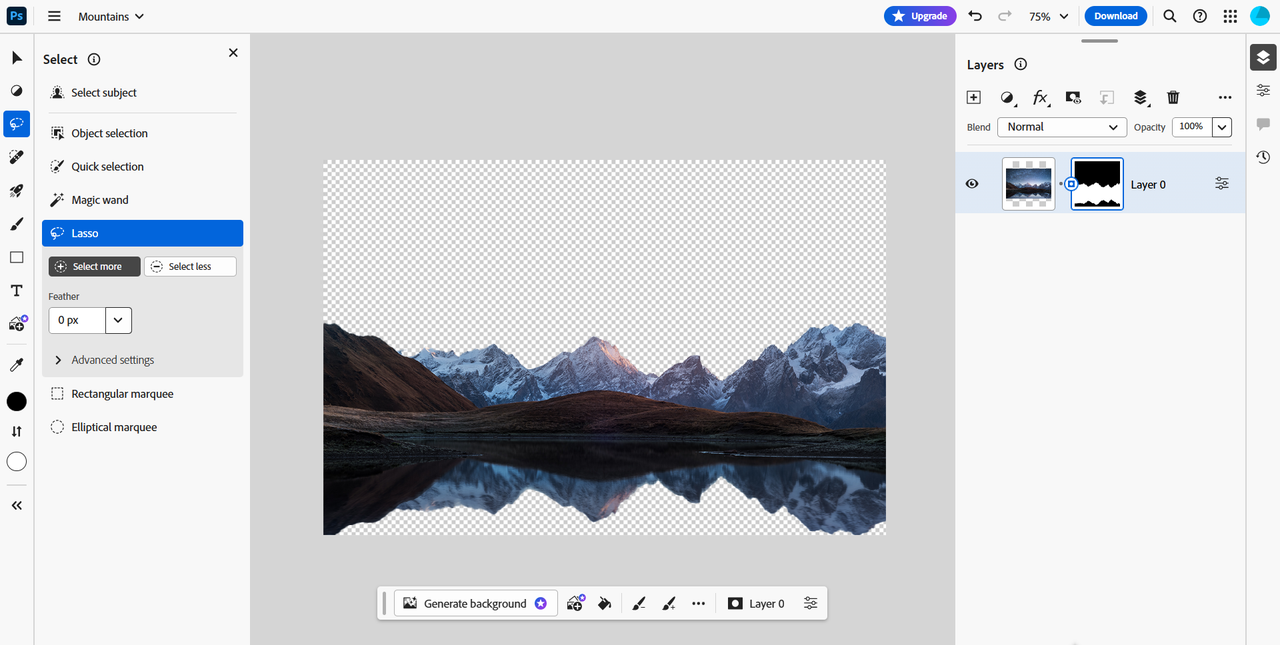This screenshot has height=645, width=1280.
Task: Click the black foreground color swatch
Action: coord(17,402)
